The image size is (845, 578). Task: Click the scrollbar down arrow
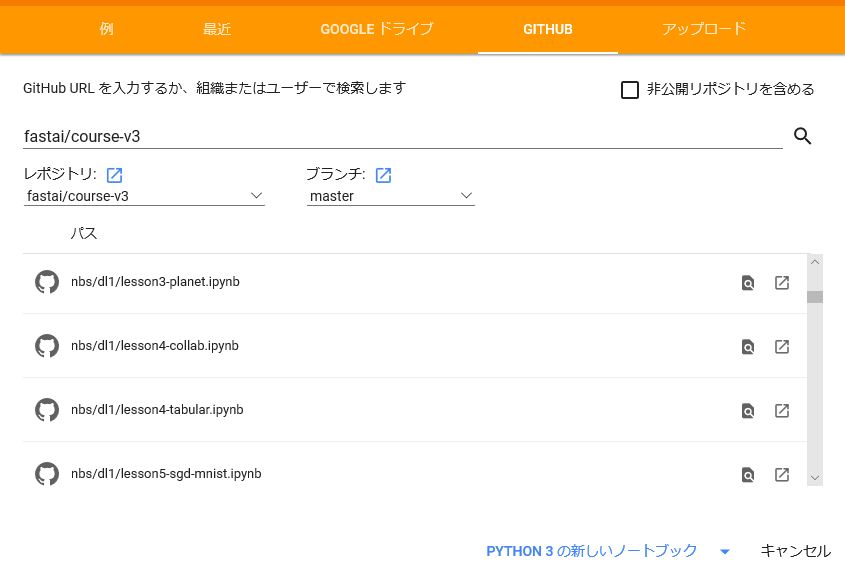coord(815,478)
